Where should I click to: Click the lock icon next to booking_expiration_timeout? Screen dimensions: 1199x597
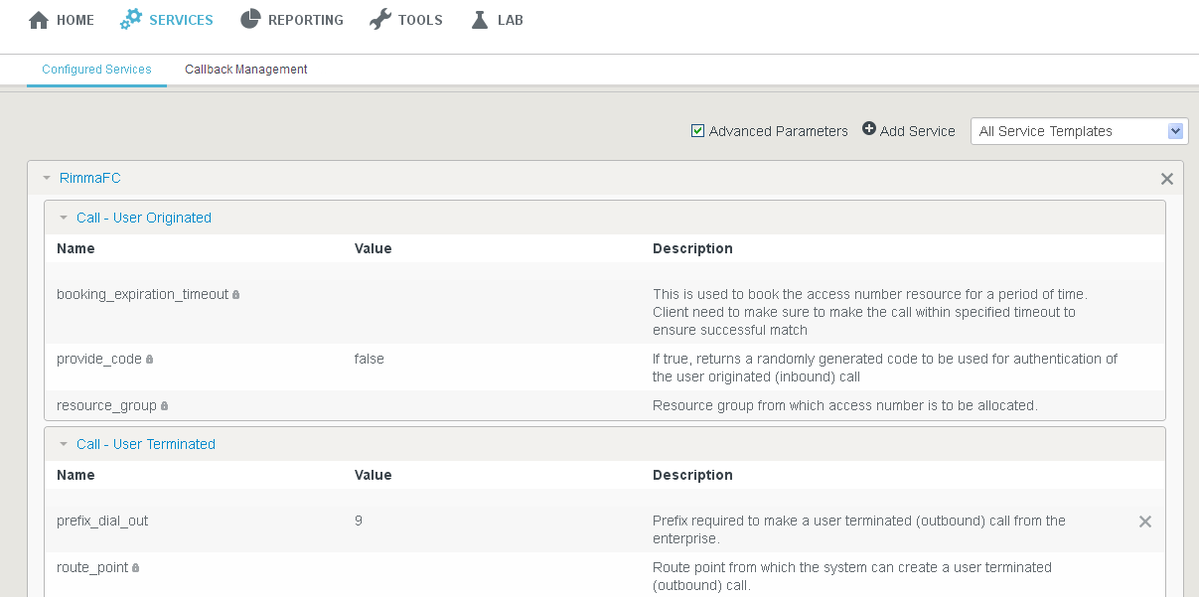coord(236,294)
